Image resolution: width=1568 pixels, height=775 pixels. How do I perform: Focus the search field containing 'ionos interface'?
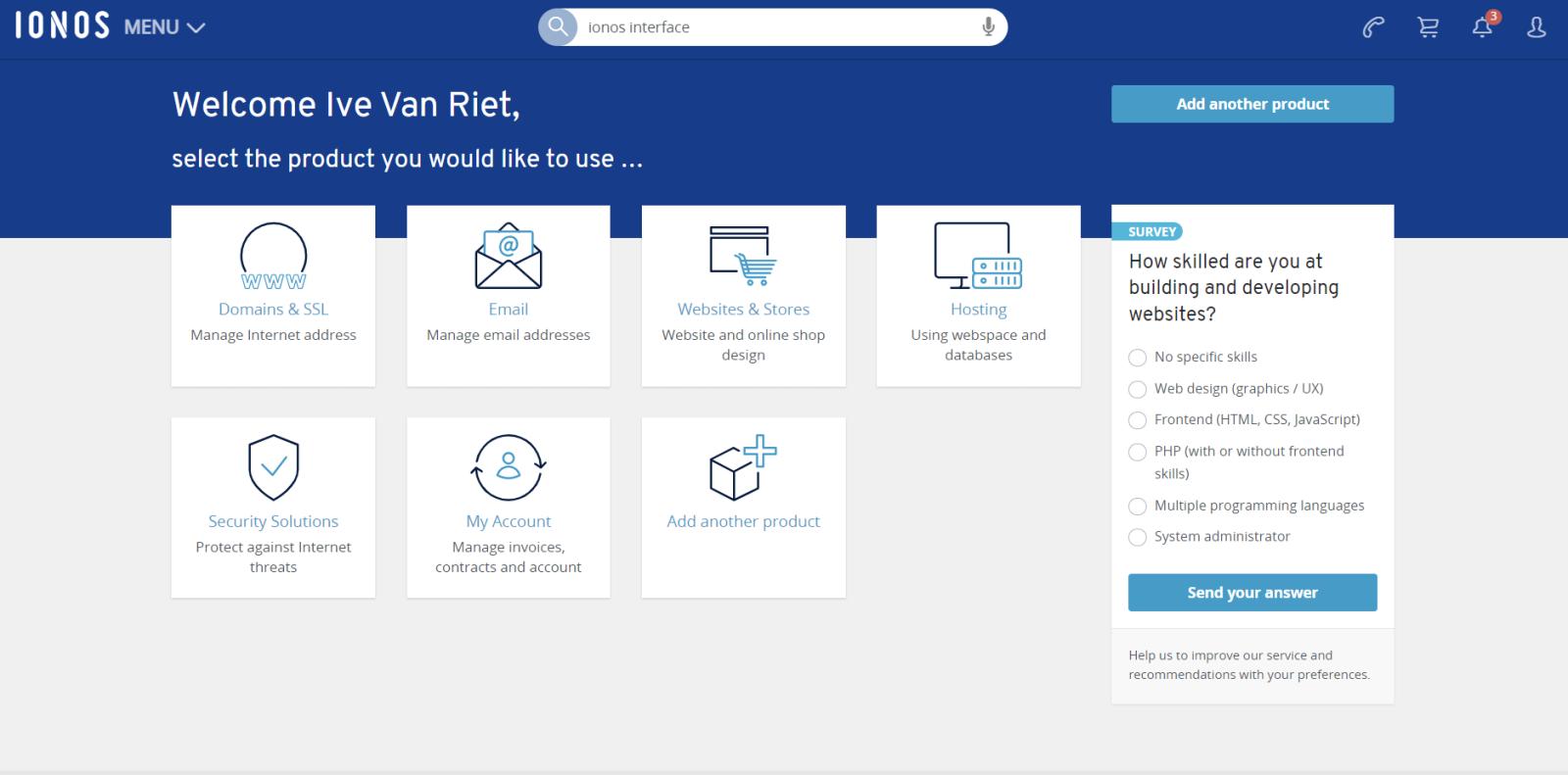coord(774,27)
